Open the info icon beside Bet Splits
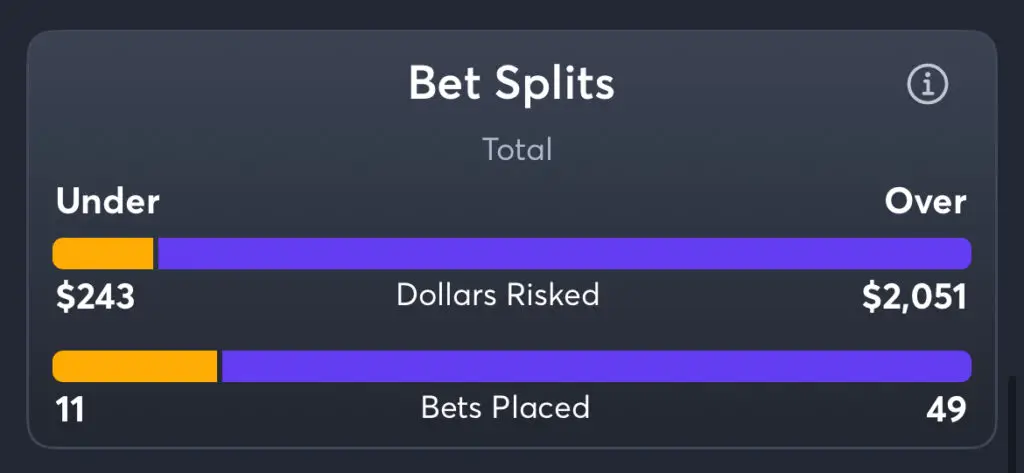1024x473 pixels. (x=927, y=84)
